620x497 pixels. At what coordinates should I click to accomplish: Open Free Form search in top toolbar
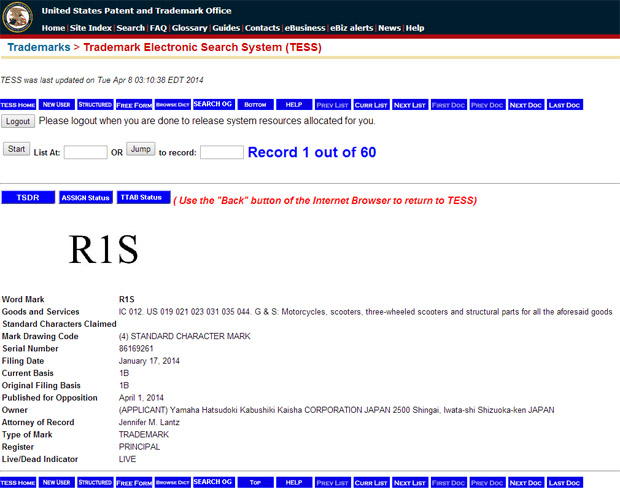[x=134, y=105]
